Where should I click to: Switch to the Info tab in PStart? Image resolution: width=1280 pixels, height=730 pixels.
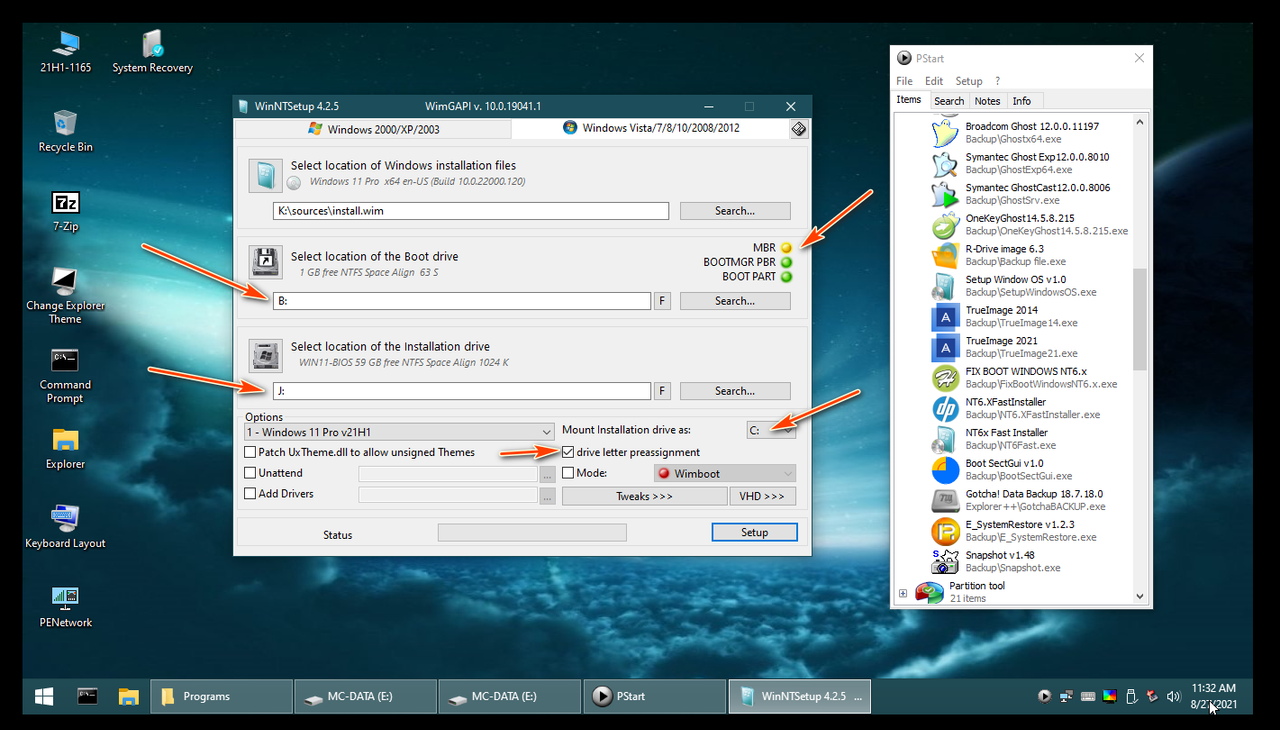1022,101
